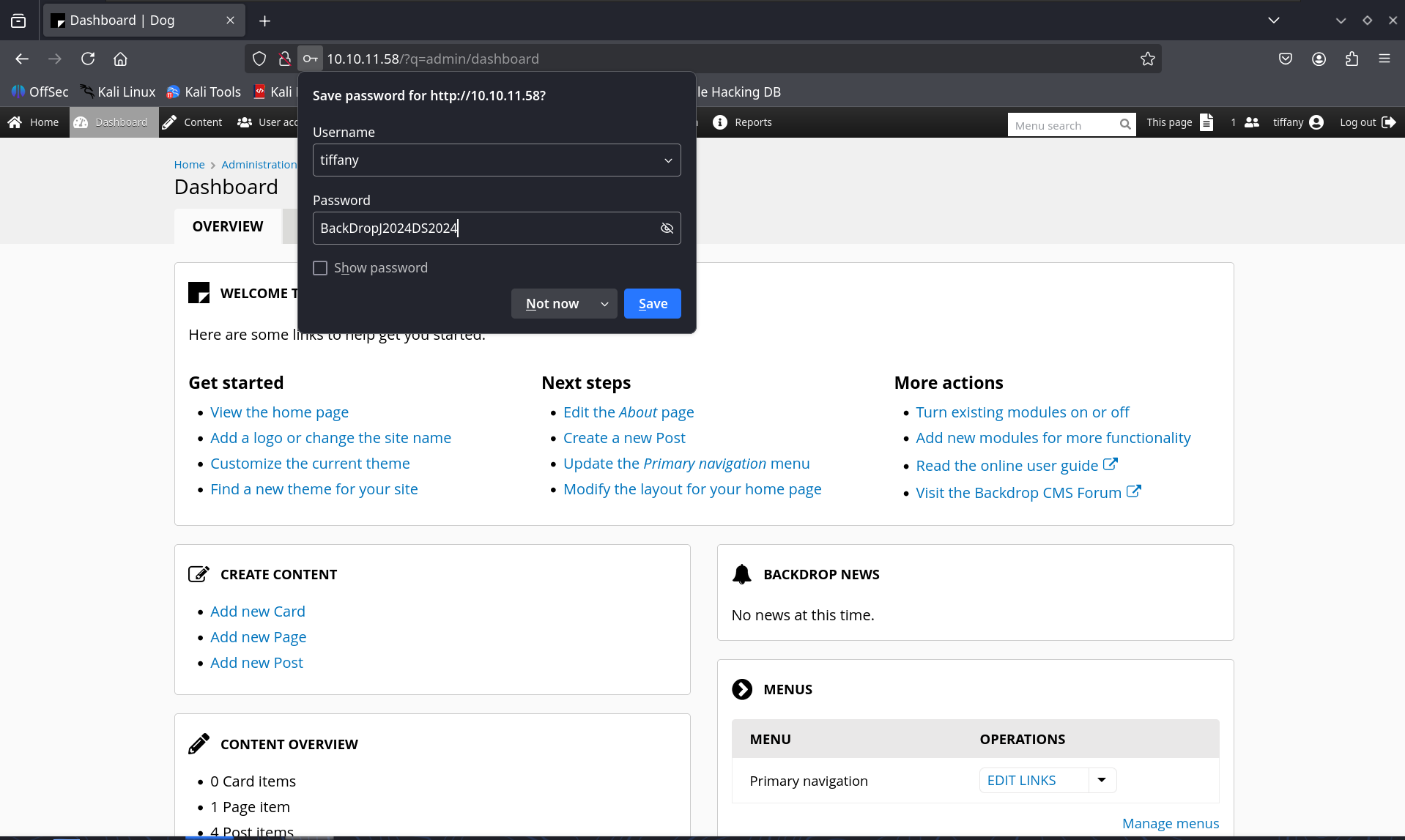Click the Add new Page link

pos(258,637)
